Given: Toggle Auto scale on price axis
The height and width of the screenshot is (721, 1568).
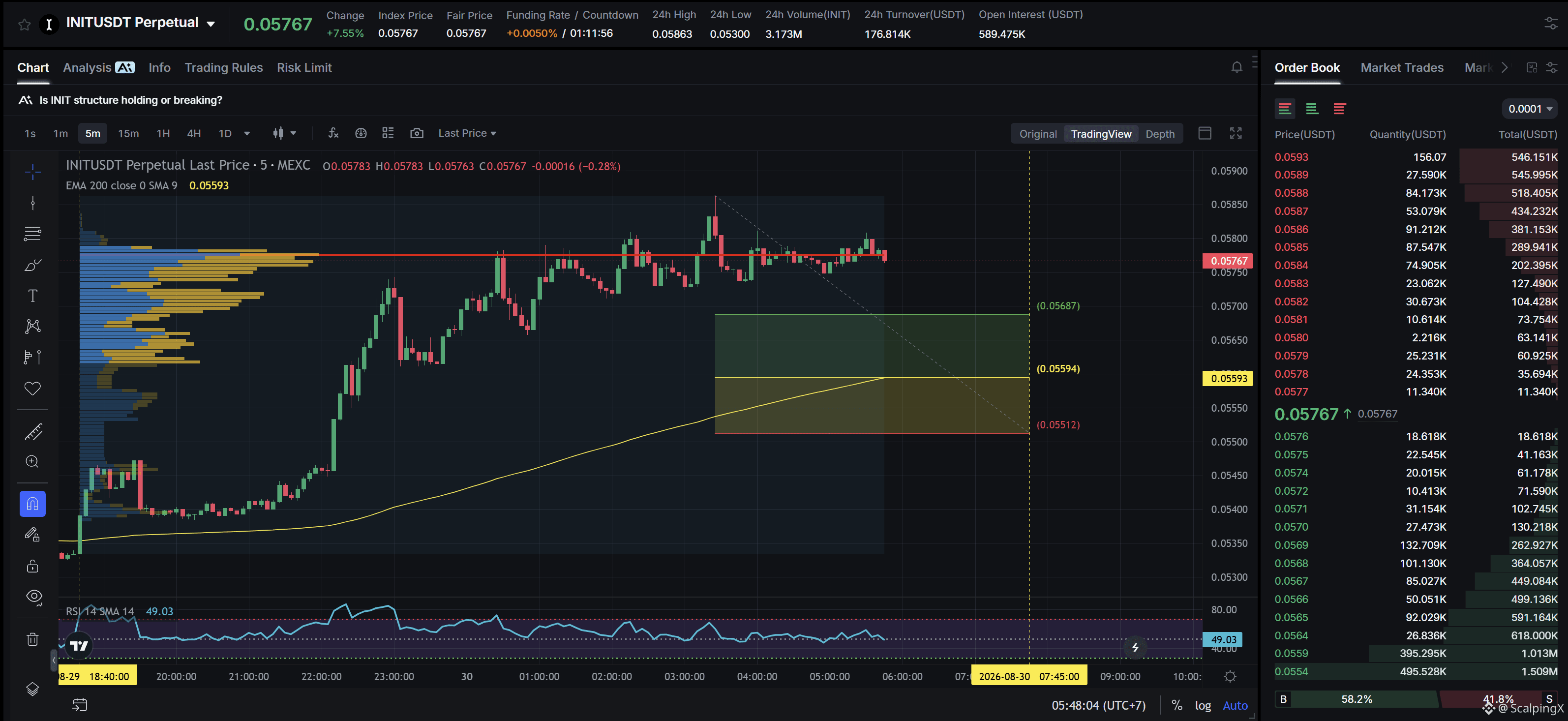Looking at the screenshot, I should tap(1235, 705).
